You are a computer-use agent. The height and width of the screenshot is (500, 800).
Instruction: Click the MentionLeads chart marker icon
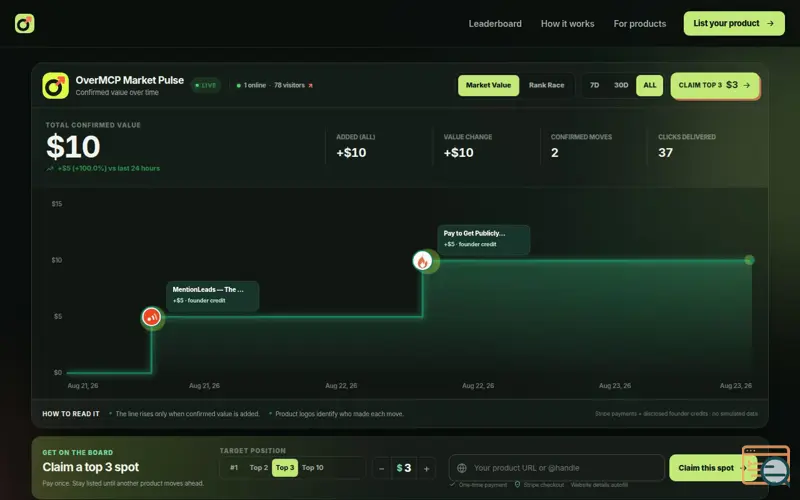tap(152, 317)
